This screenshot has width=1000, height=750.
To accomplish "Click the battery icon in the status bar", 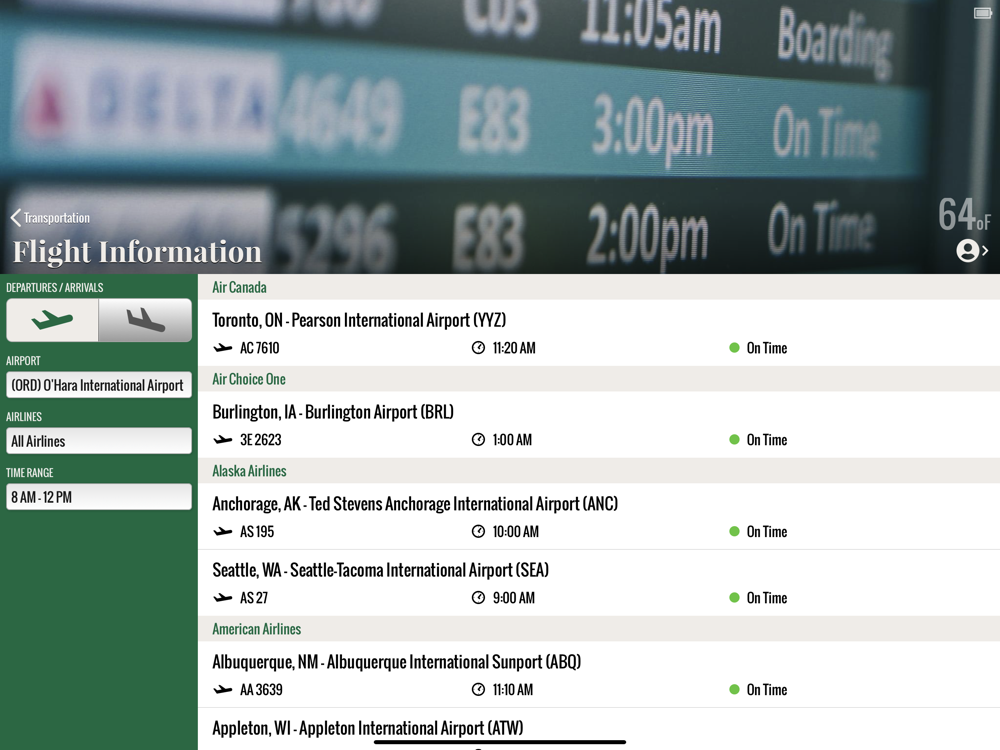I will click(982, 13).
